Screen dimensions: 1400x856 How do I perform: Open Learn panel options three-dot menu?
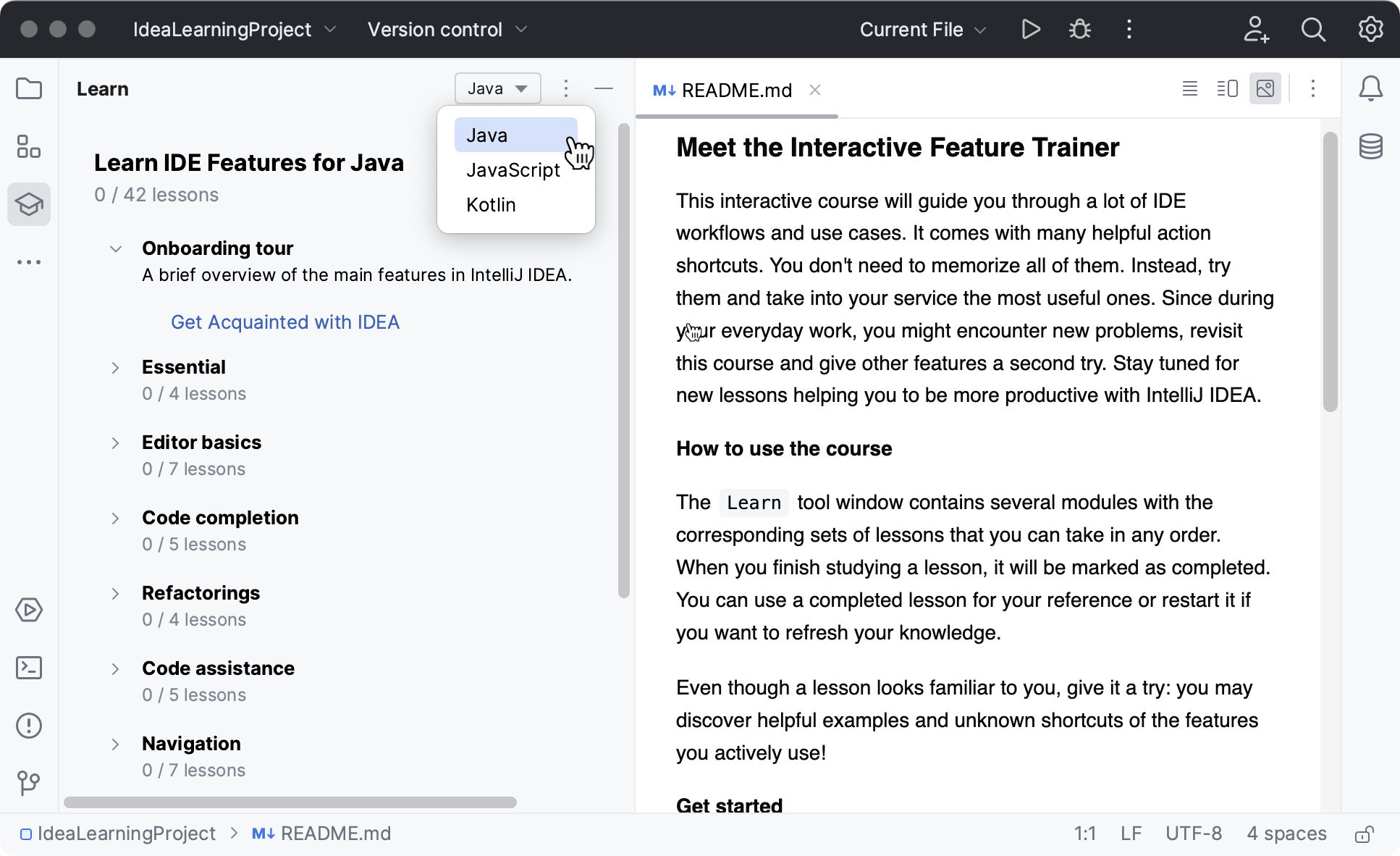(566, 89)
